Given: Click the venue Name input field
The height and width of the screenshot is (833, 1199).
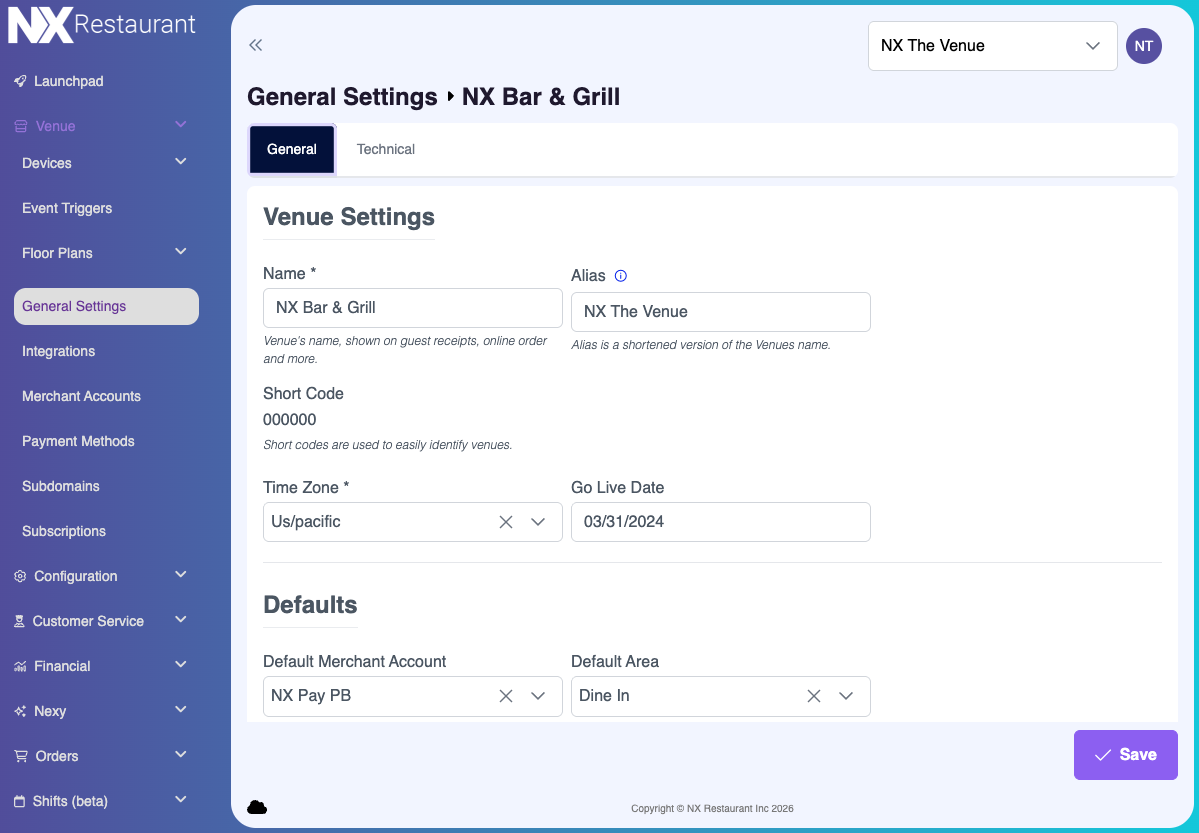Looking at the screenshot, I should pyautogui.click(x=412, y=308).
